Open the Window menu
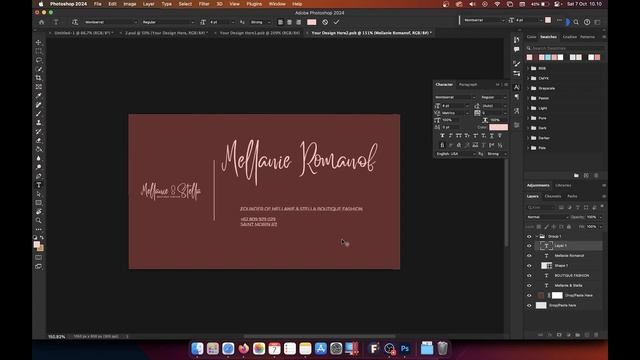640x360 pixels. (x=277, y=4)
